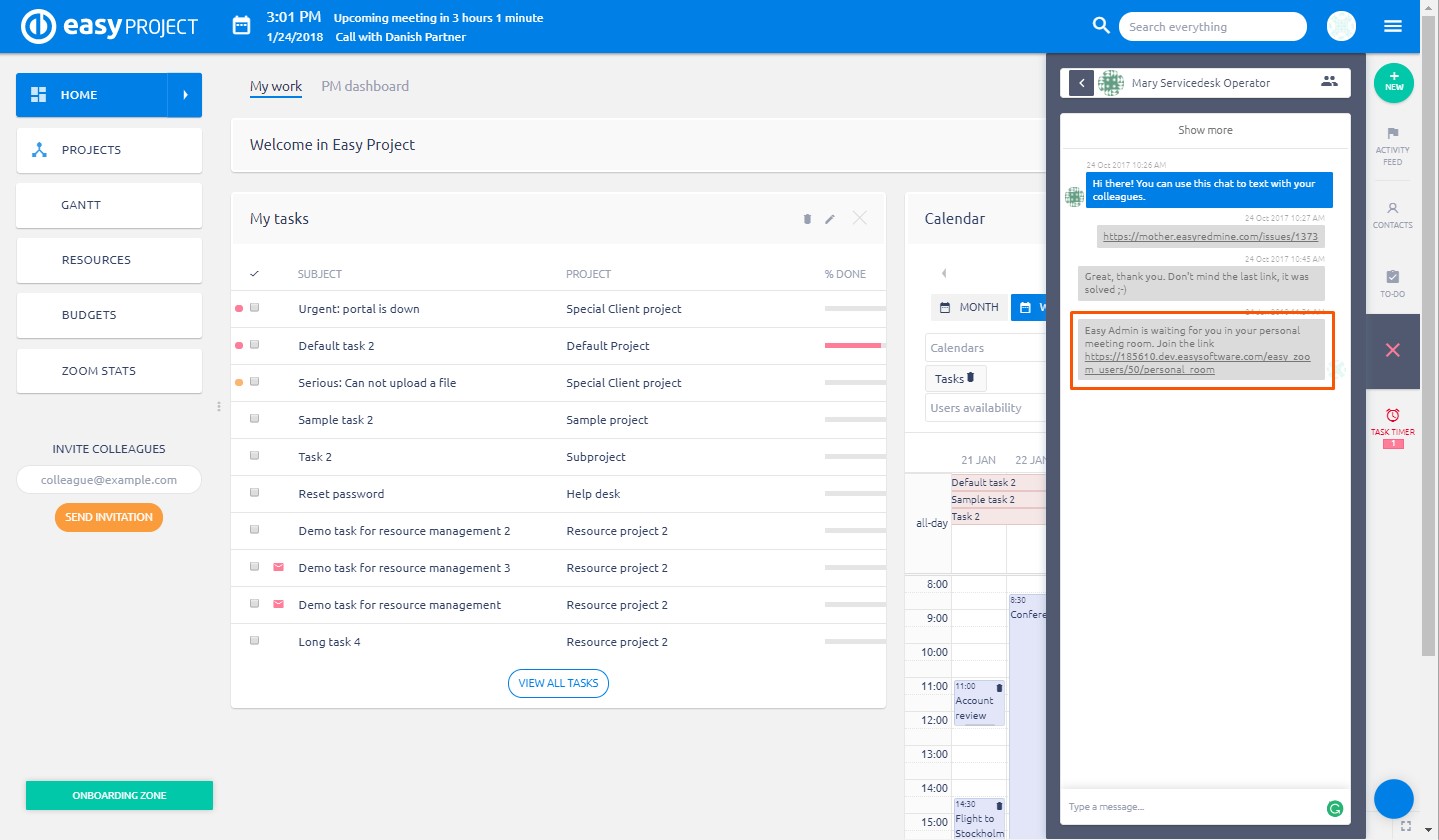Check the box for Sample task 2
The height and width of the screenshot is (840, 1439).
(x=255, y=419)
